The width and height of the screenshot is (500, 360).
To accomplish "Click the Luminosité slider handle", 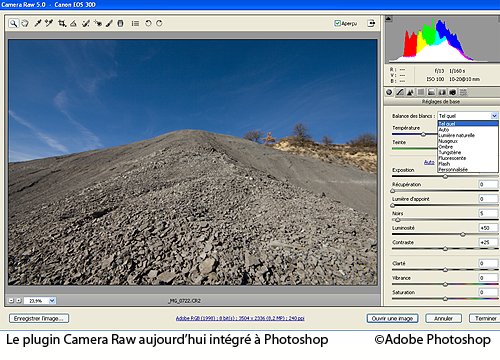I will tap(463, 234).
